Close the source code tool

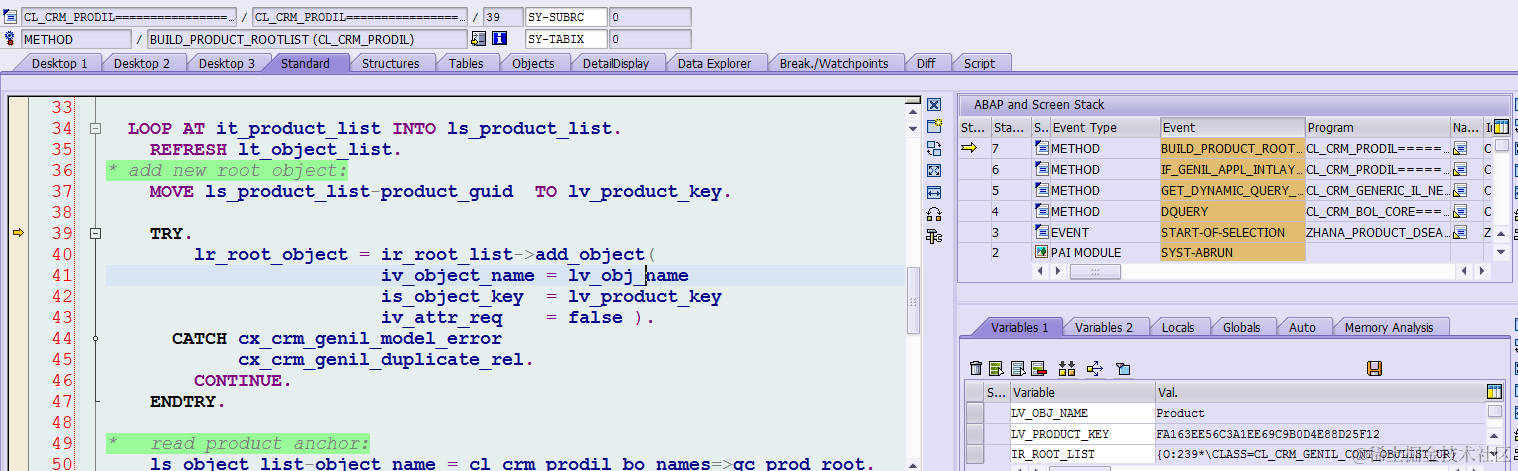pos(934,105)
